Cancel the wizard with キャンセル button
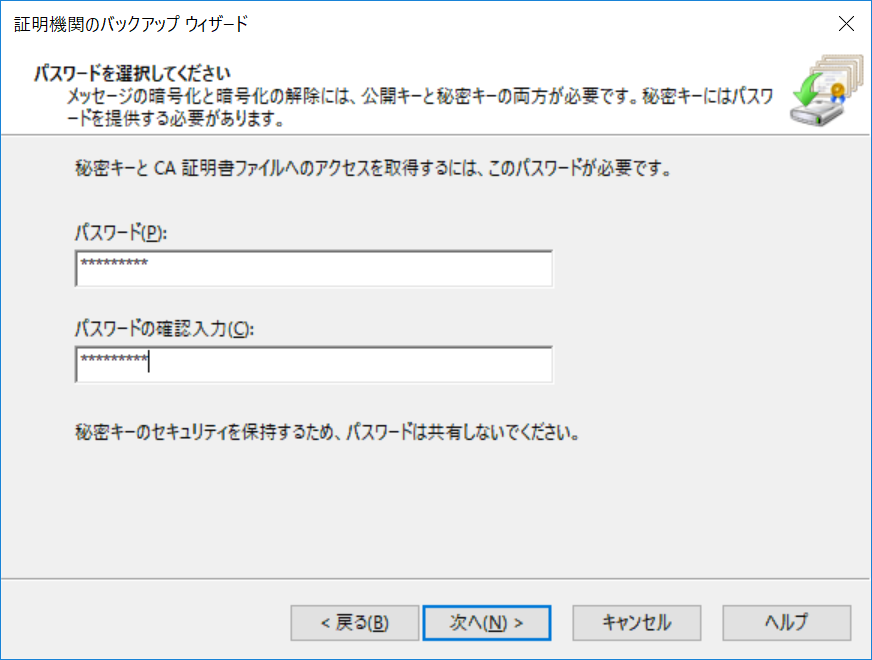The height and width of the screenshot is (660, 872). [637, 623]
